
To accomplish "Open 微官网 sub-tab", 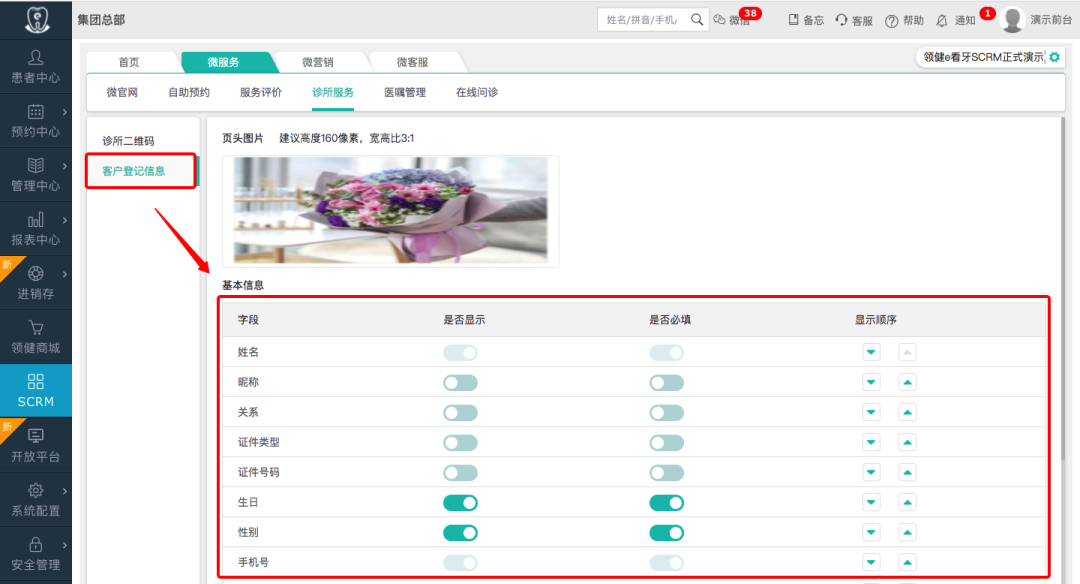I will tap(122, 92).
